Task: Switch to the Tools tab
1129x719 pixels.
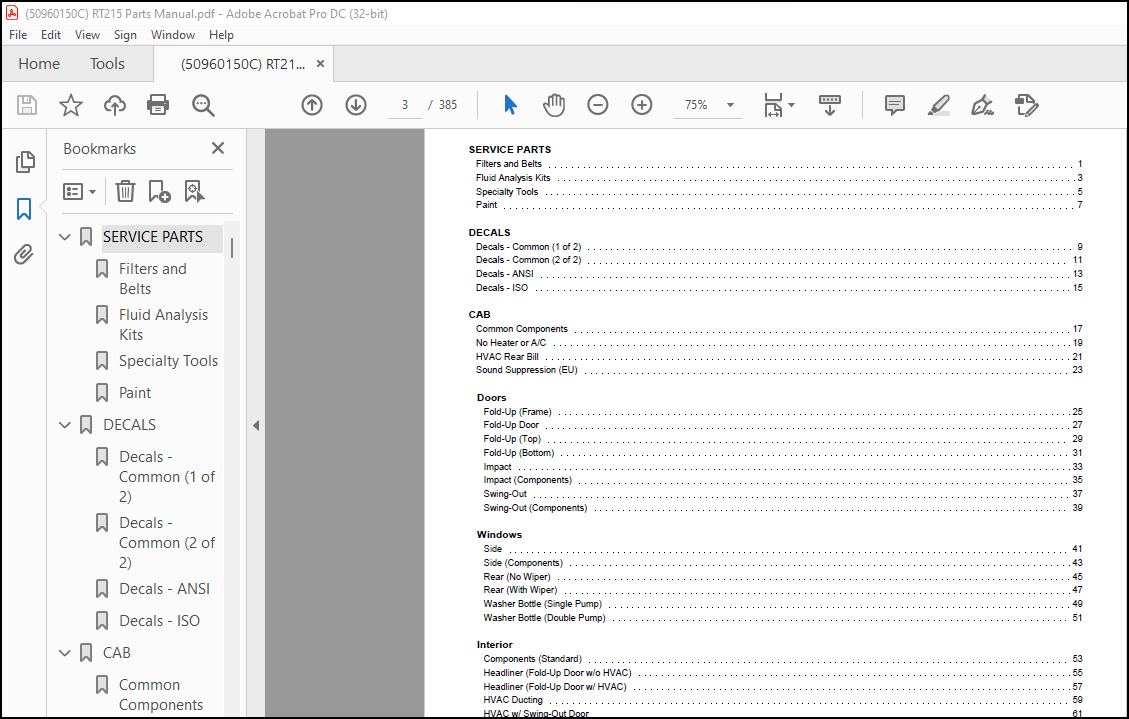Action: 107,64
